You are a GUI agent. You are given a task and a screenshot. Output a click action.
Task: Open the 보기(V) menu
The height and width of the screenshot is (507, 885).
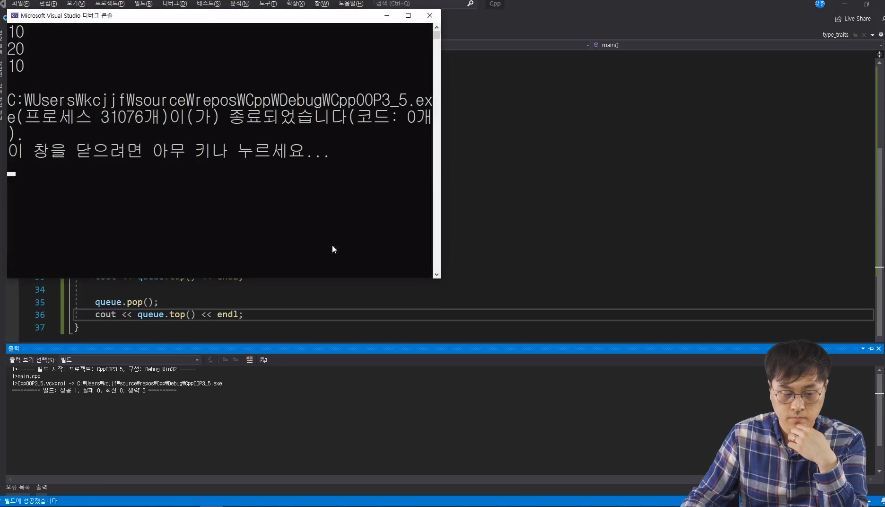click(x=76, y=3)
